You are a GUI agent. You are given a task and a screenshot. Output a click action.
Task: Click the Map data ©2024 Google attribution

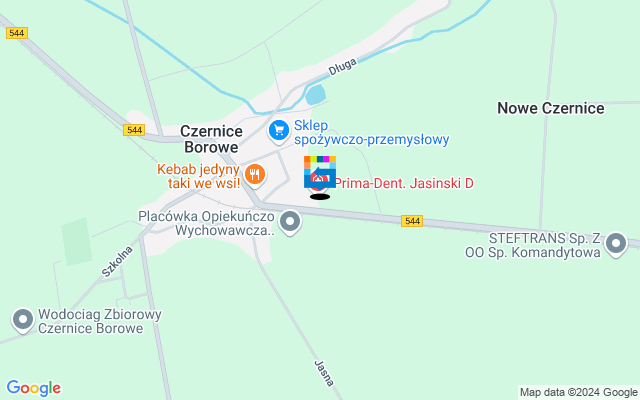(578, 393)
